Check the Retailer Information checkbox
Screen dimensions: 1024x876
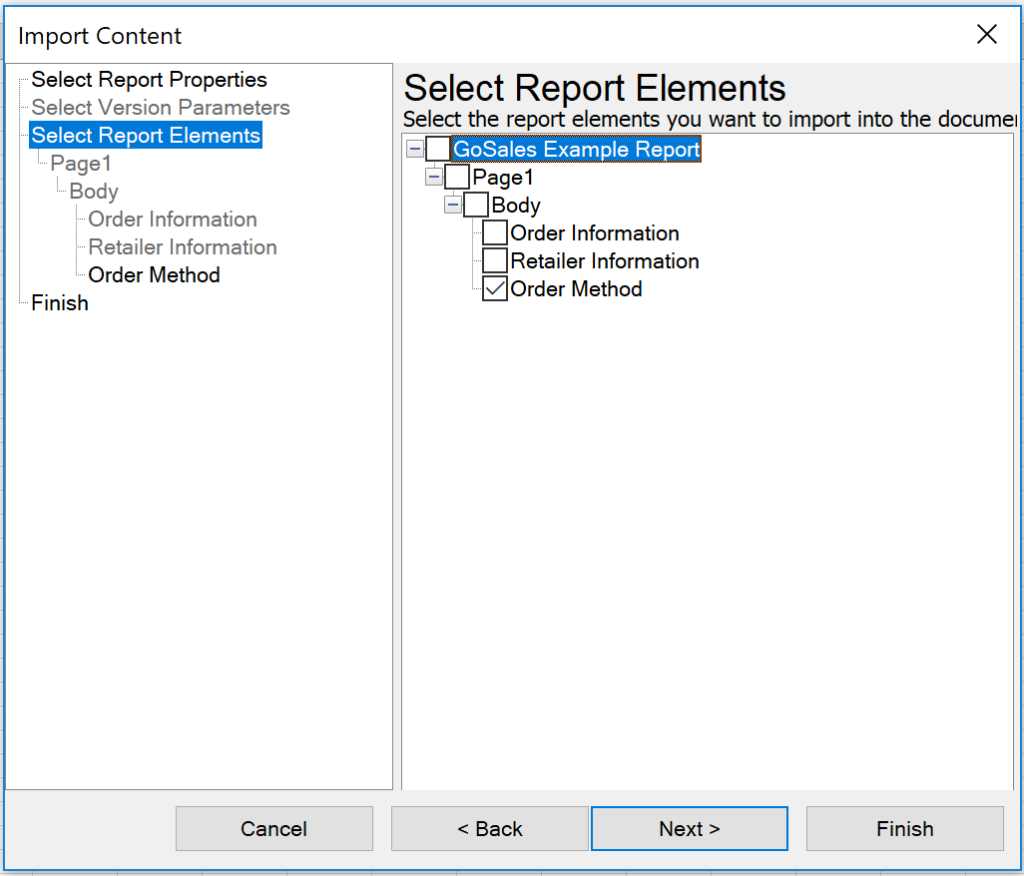pos(493,260)
